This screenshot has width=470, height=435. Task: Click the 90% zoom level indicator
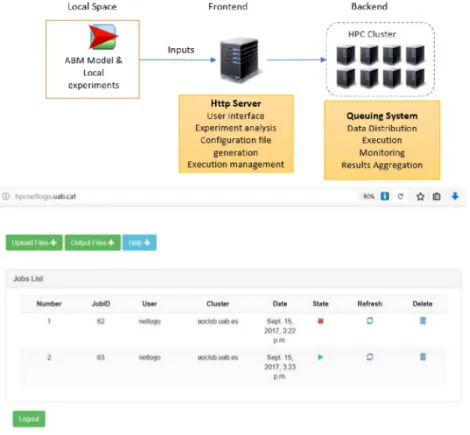point(368,197)
